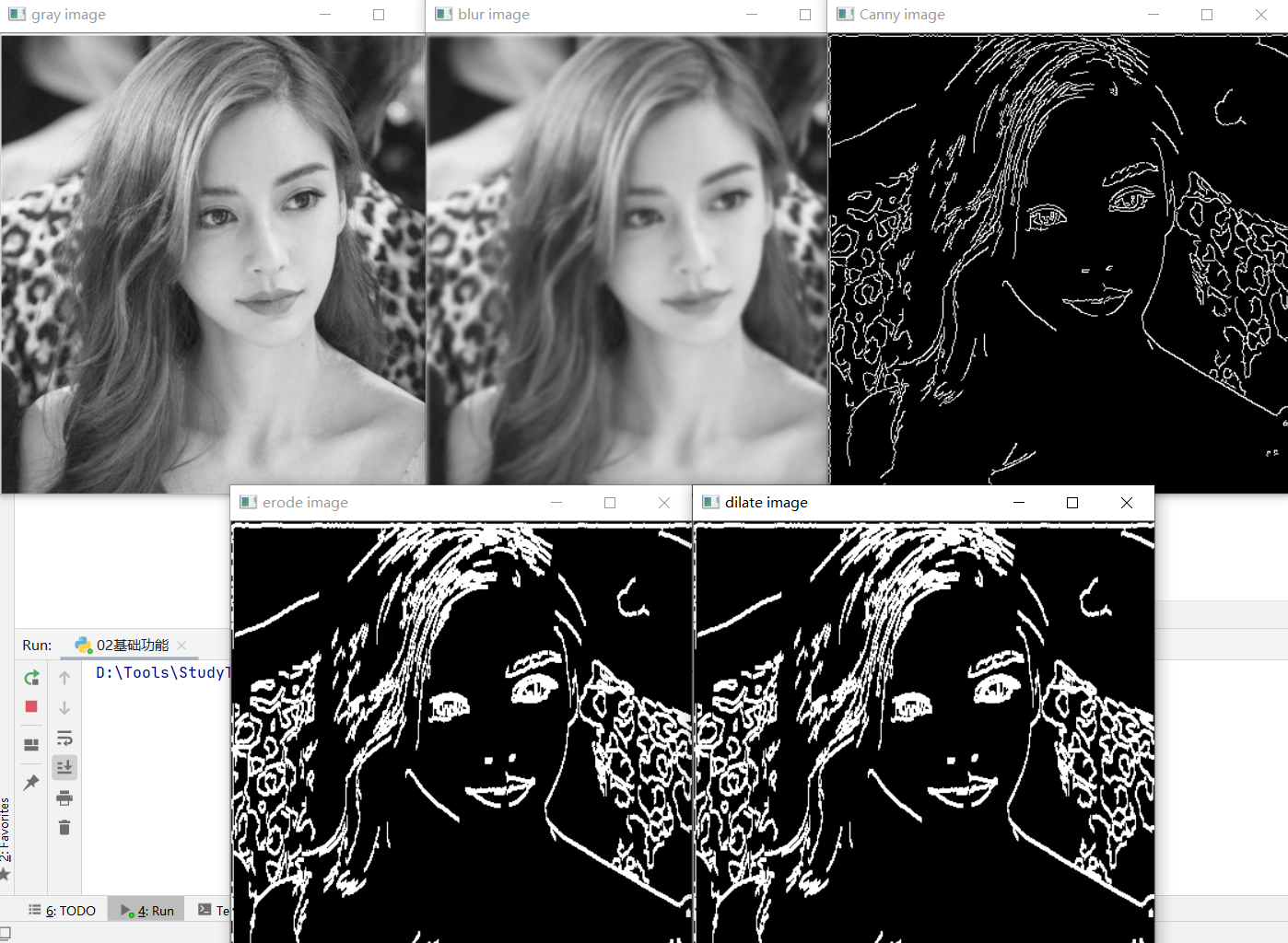The height and width of the screenshot is (943, 1288).
Task: Pin the Run tool window tab
Action: click(31, 781)
